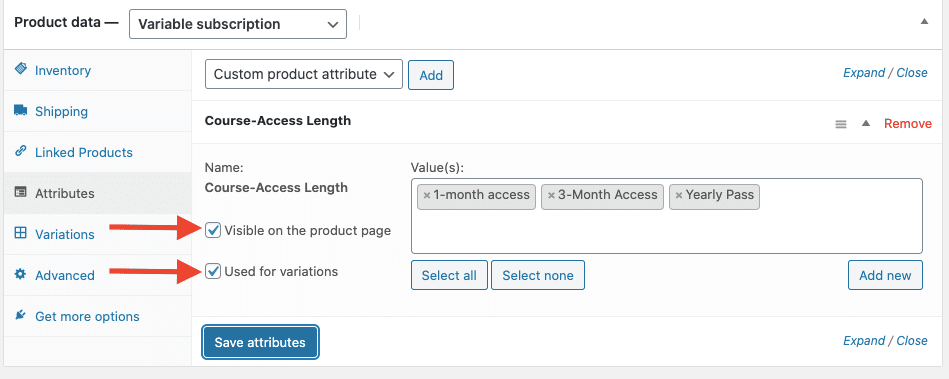949x379 pixels.
Task: Click the attribute drag handle icon
Action: (x=841, y=124)
